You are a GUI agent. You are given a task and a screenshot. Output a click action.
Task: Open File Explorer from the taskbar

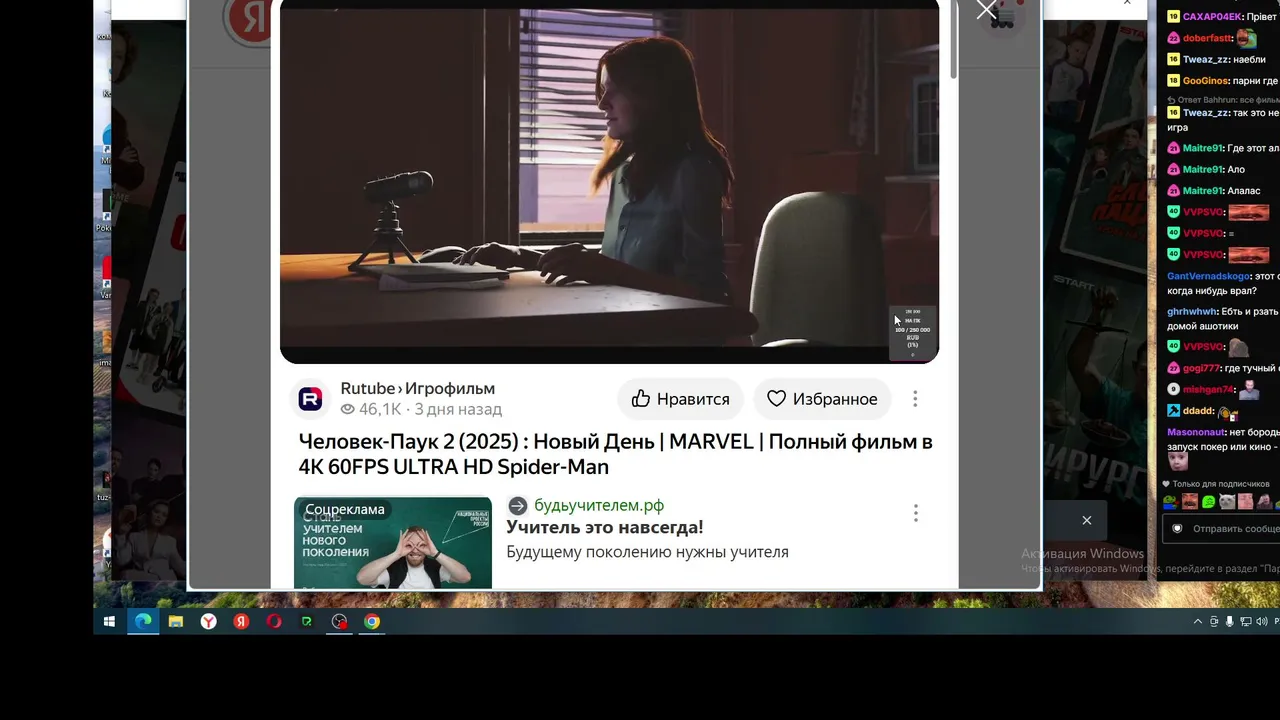click(176, 621)
